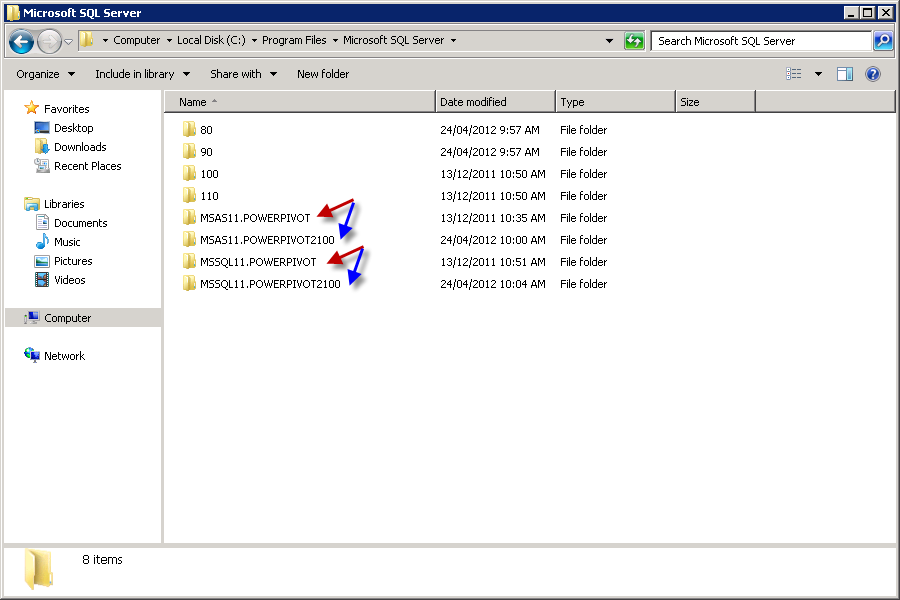Open the previous locations address dropdown

[610, 41]
